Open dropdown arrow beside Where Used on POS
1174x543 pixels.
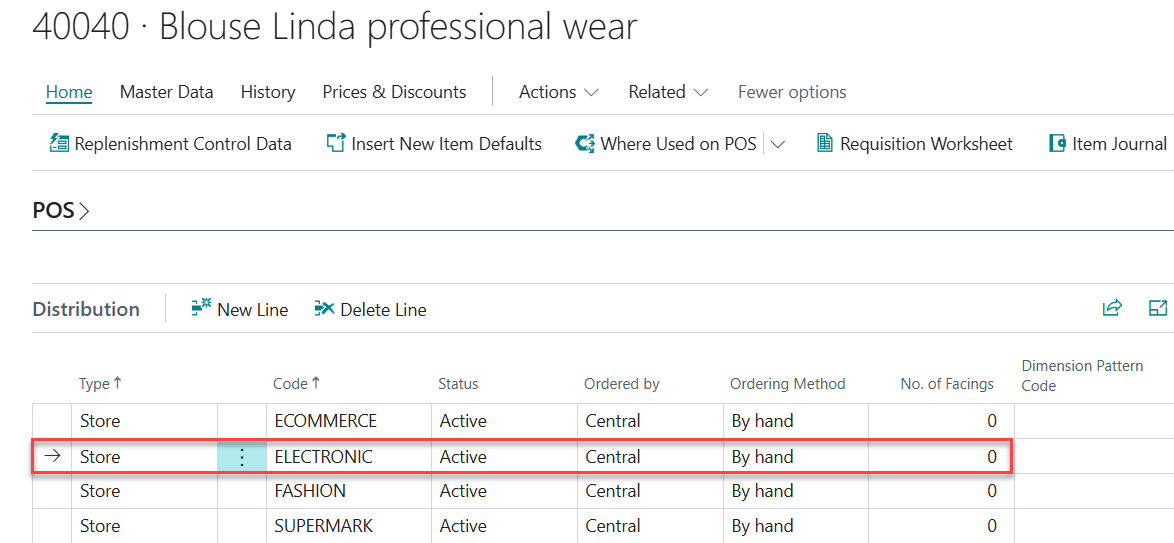click(x=778, y=144)
